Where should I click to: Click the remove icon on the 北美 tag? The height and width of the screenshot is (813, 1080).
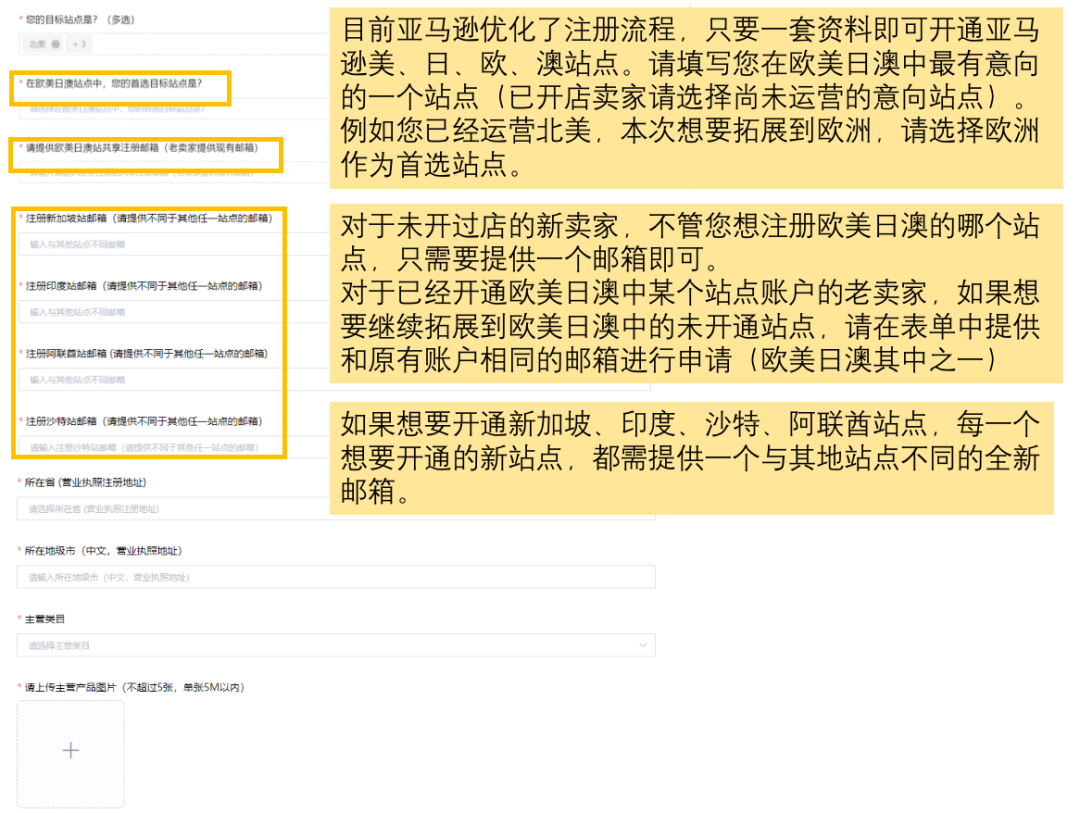coord(56,44)
